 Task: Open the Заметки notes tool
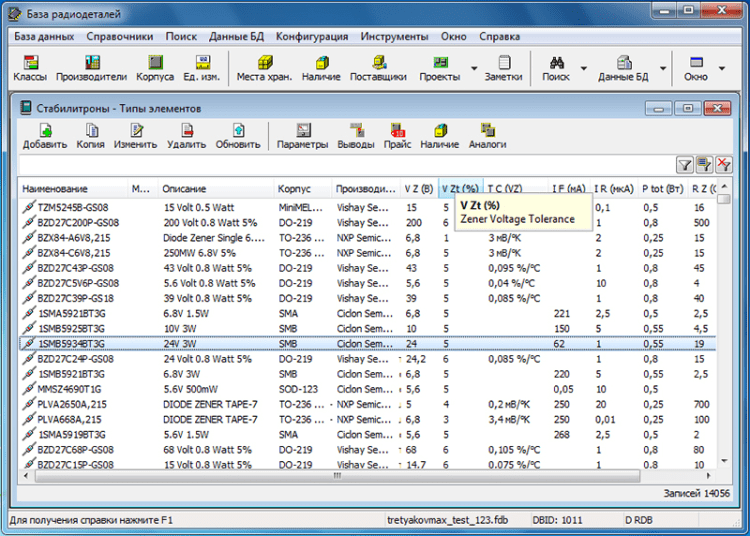(x=503, y=68)
